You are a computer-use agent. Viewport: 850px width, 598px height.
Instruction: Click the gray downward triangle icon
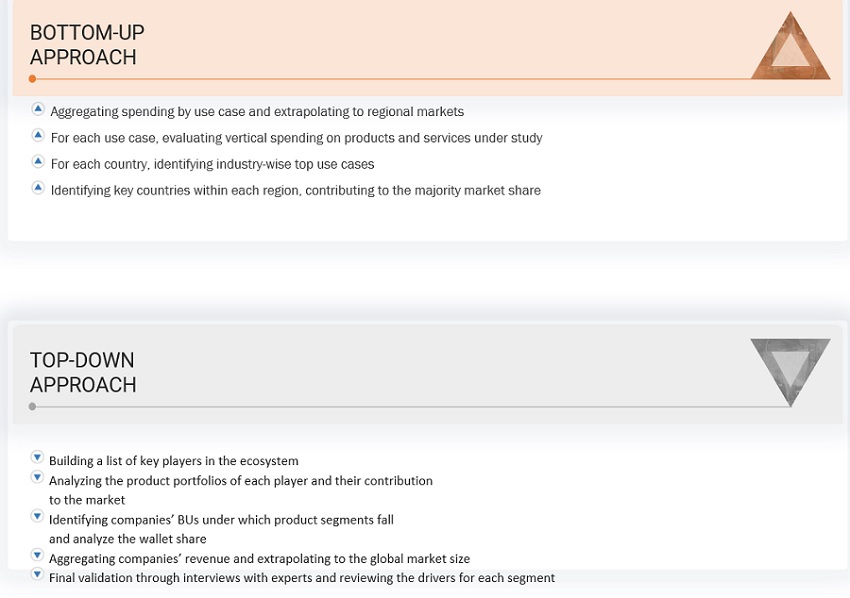[790, 367]
